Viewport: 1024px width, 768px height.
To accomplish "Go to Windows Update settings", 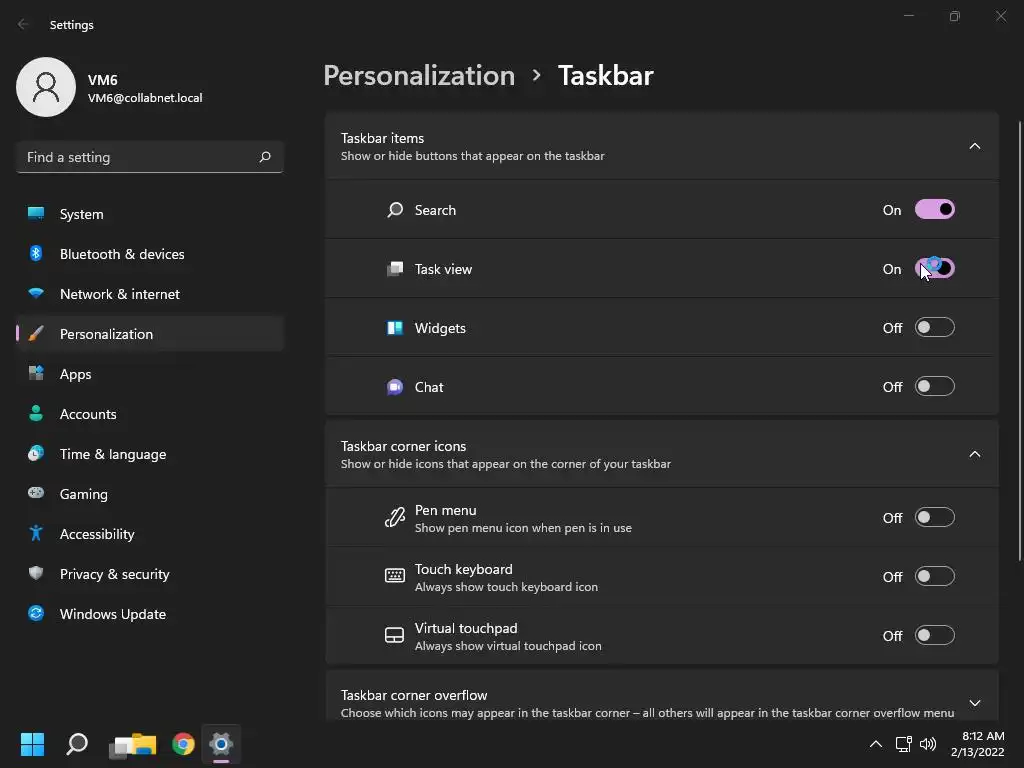I will 113,614.
